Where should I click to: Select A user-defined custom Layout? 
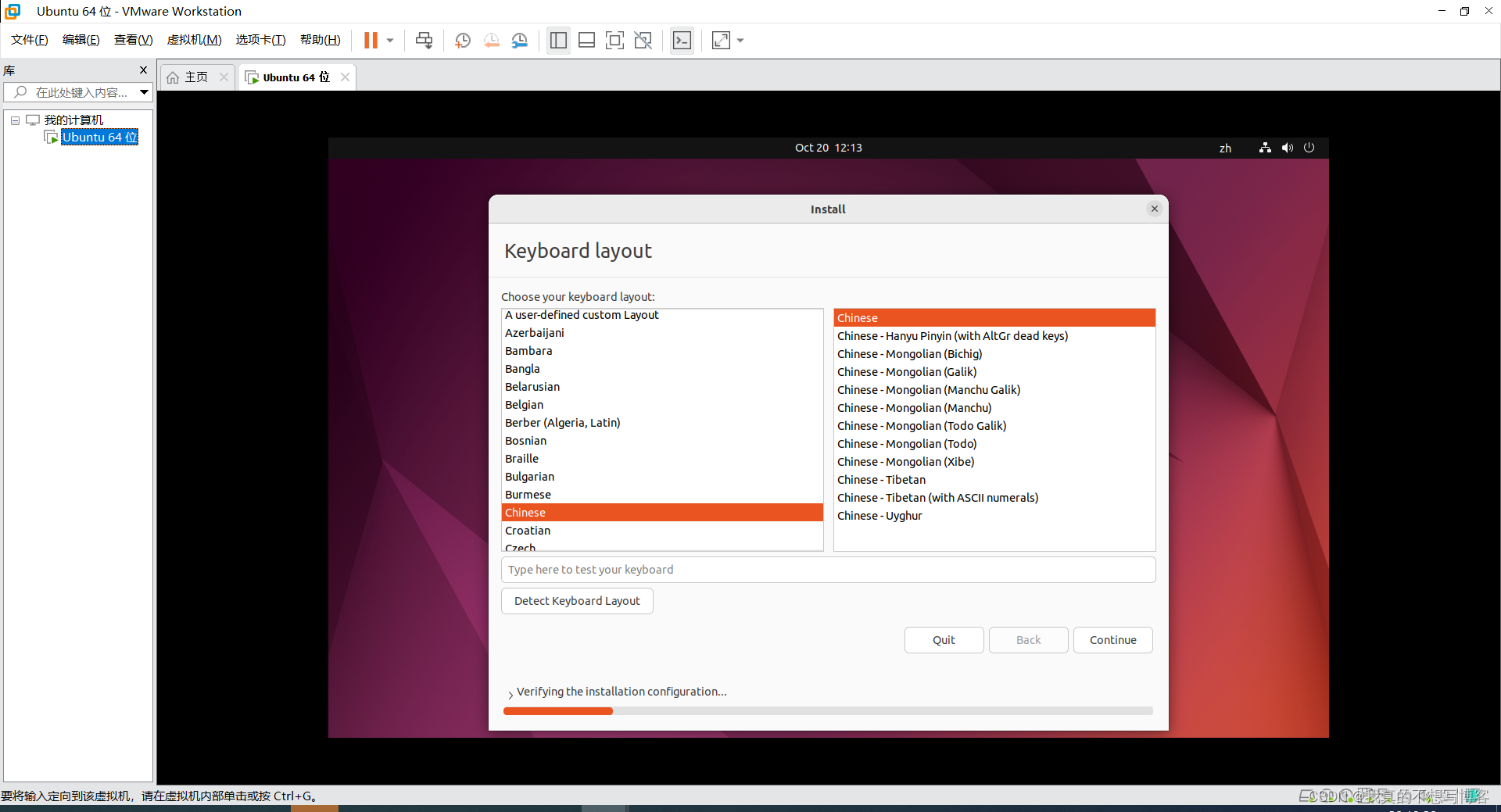tap(662, 315)
